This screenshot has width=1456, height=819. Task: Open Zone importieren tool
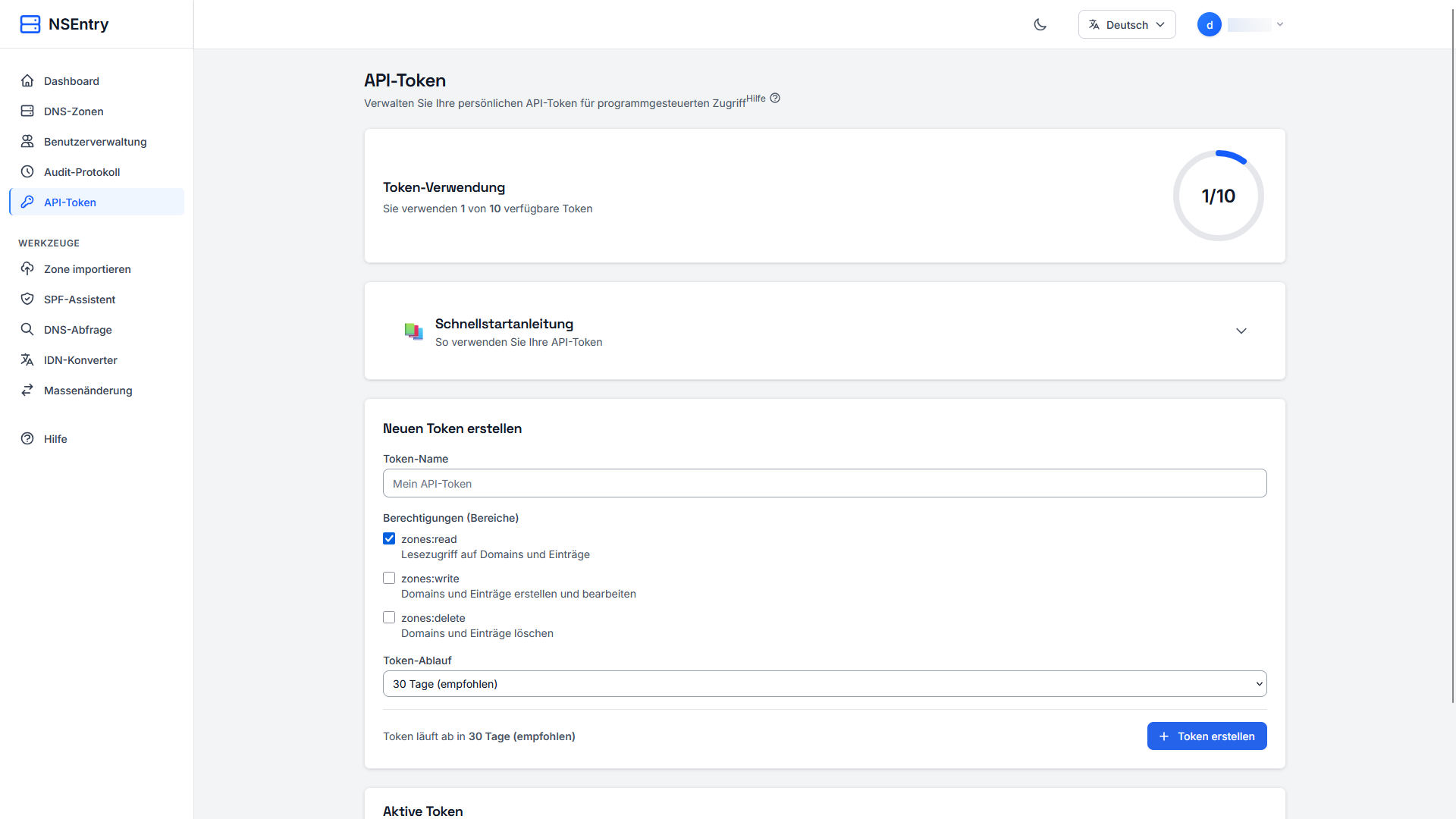click(97, 268)
